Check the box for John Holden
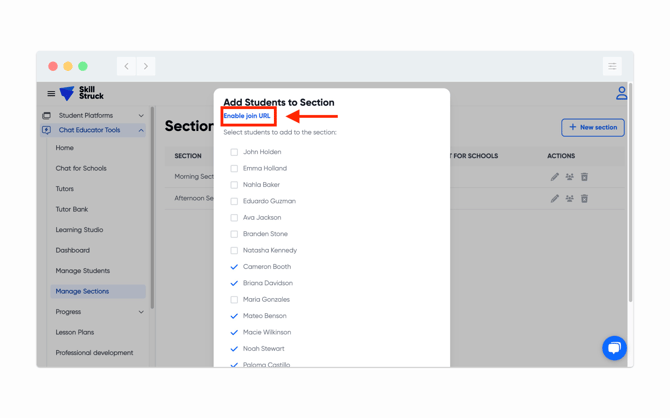This screenshot has width=670, height=418. point(234,152)
